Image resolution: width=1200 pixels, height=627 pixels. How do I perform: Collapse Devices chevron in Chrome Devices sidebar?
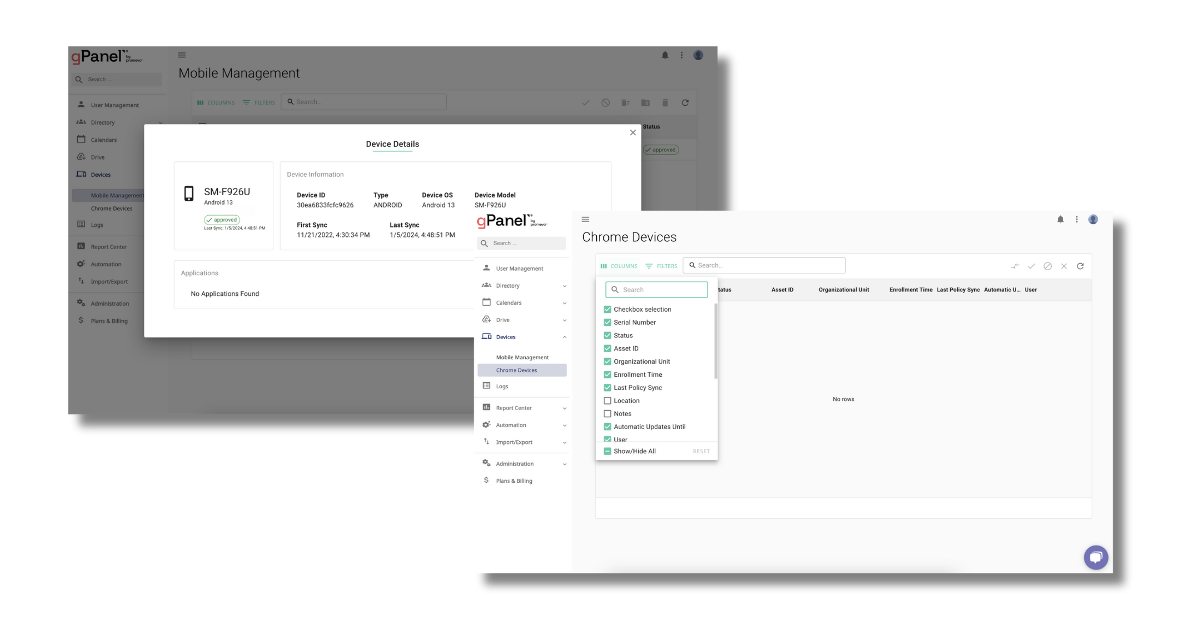click(564, 337)
